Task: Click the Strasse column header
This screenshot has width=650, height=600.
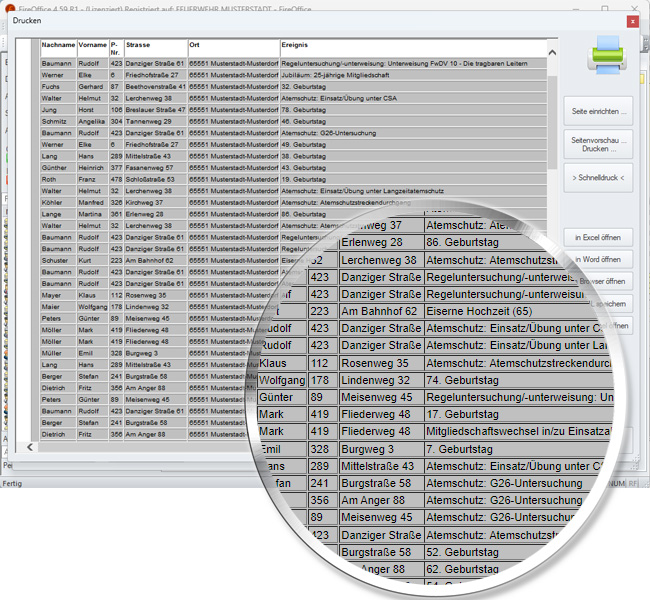Action: pos(155,45)
